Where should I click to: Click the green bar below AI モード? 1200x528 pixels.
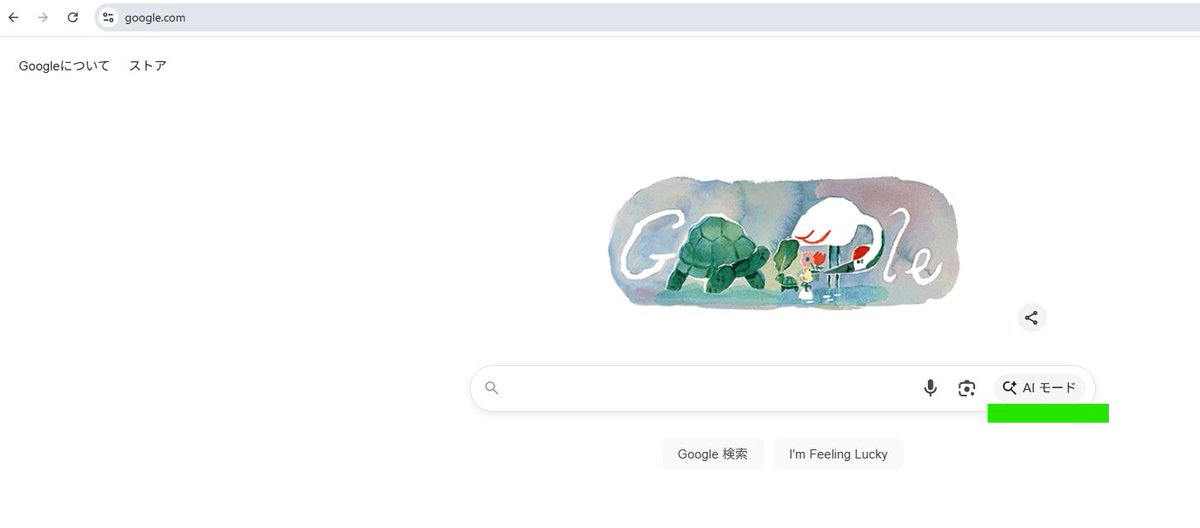[x=1048, y=413]
